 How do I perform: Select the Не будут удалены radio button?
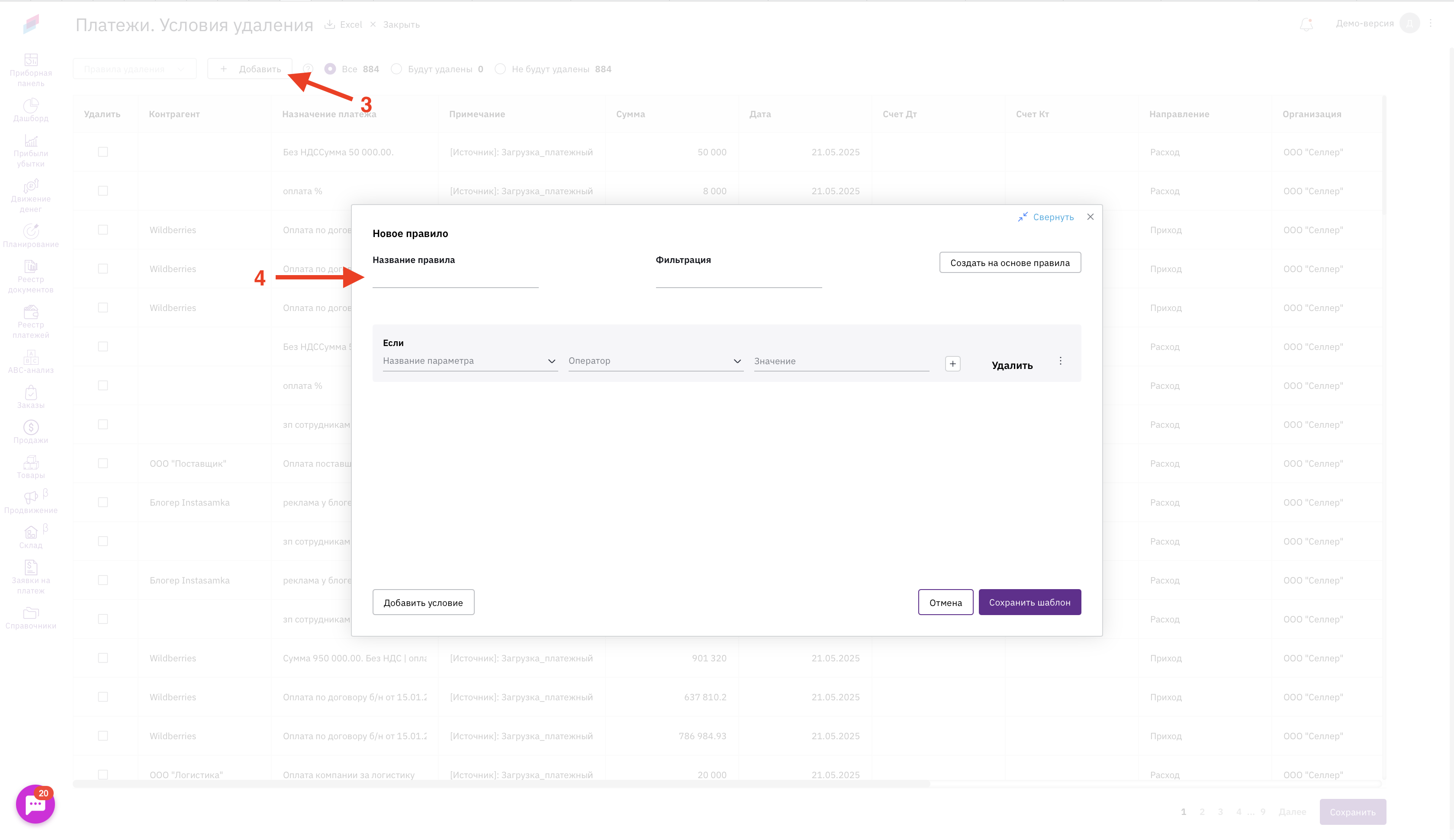[500, 69]
